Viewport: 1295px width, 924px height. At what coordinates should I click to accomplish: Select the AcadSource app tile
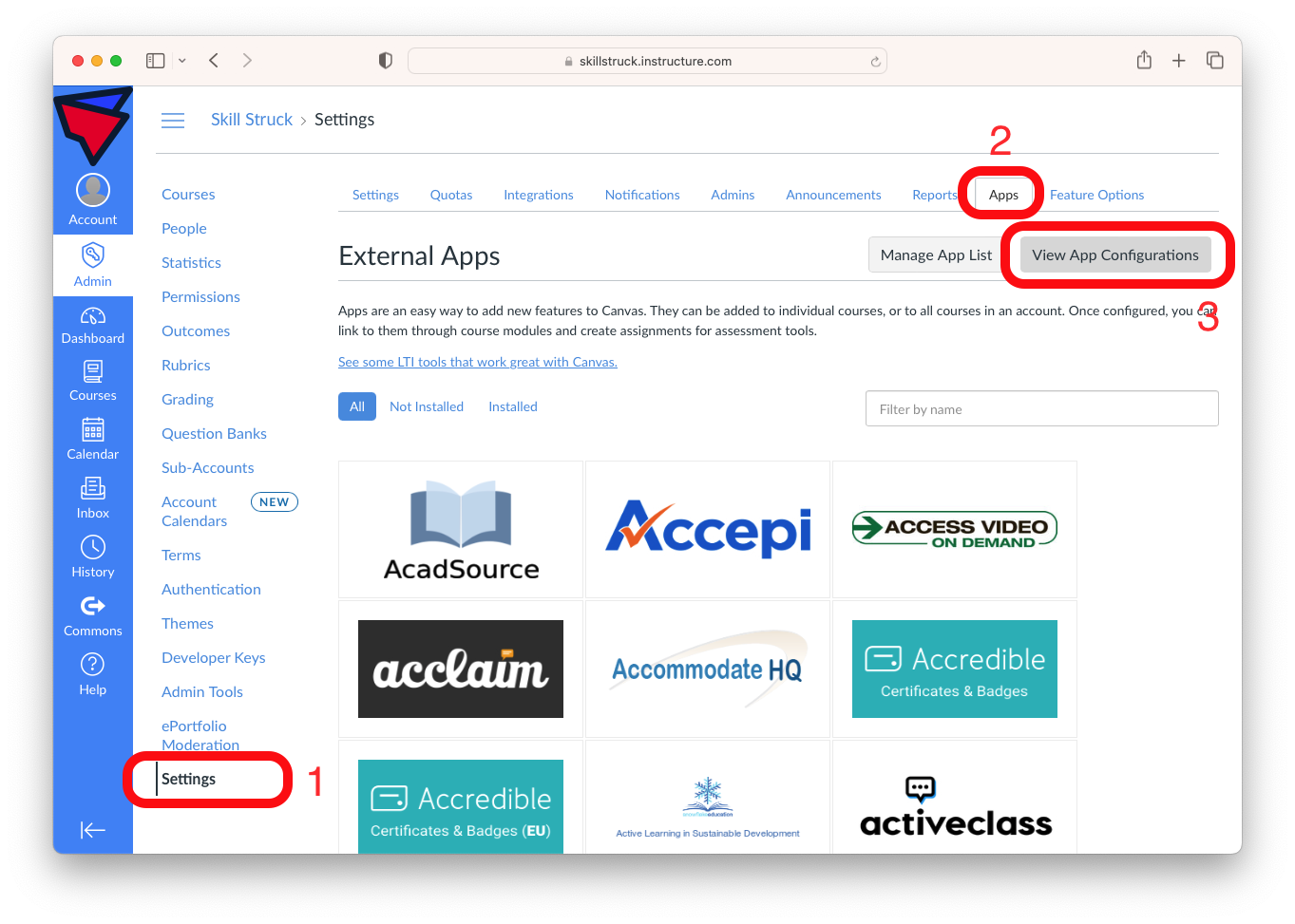[x=461, y=529]
